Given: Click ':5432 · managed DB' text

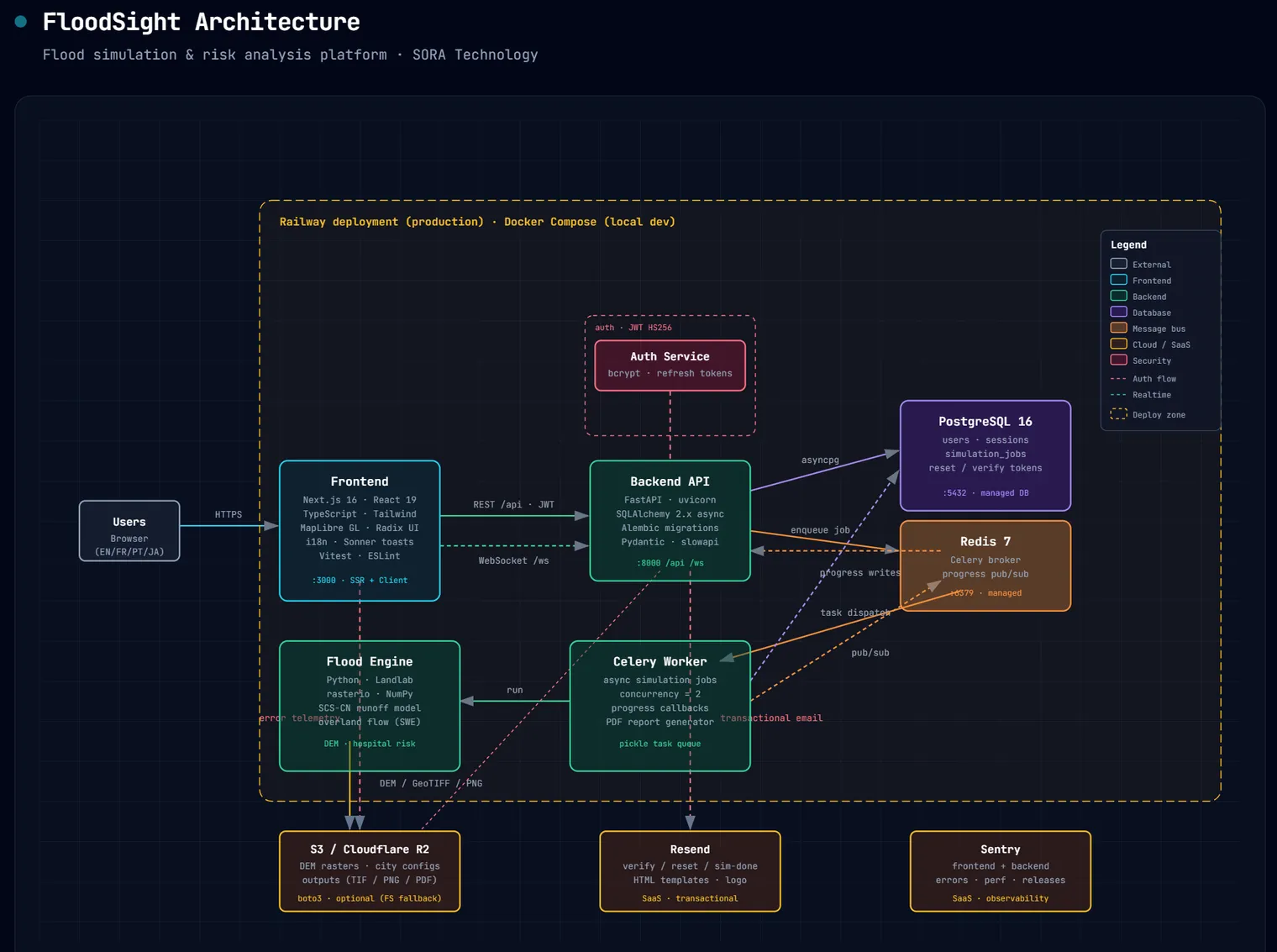Looking at the screenshot, I should point(985,493).
